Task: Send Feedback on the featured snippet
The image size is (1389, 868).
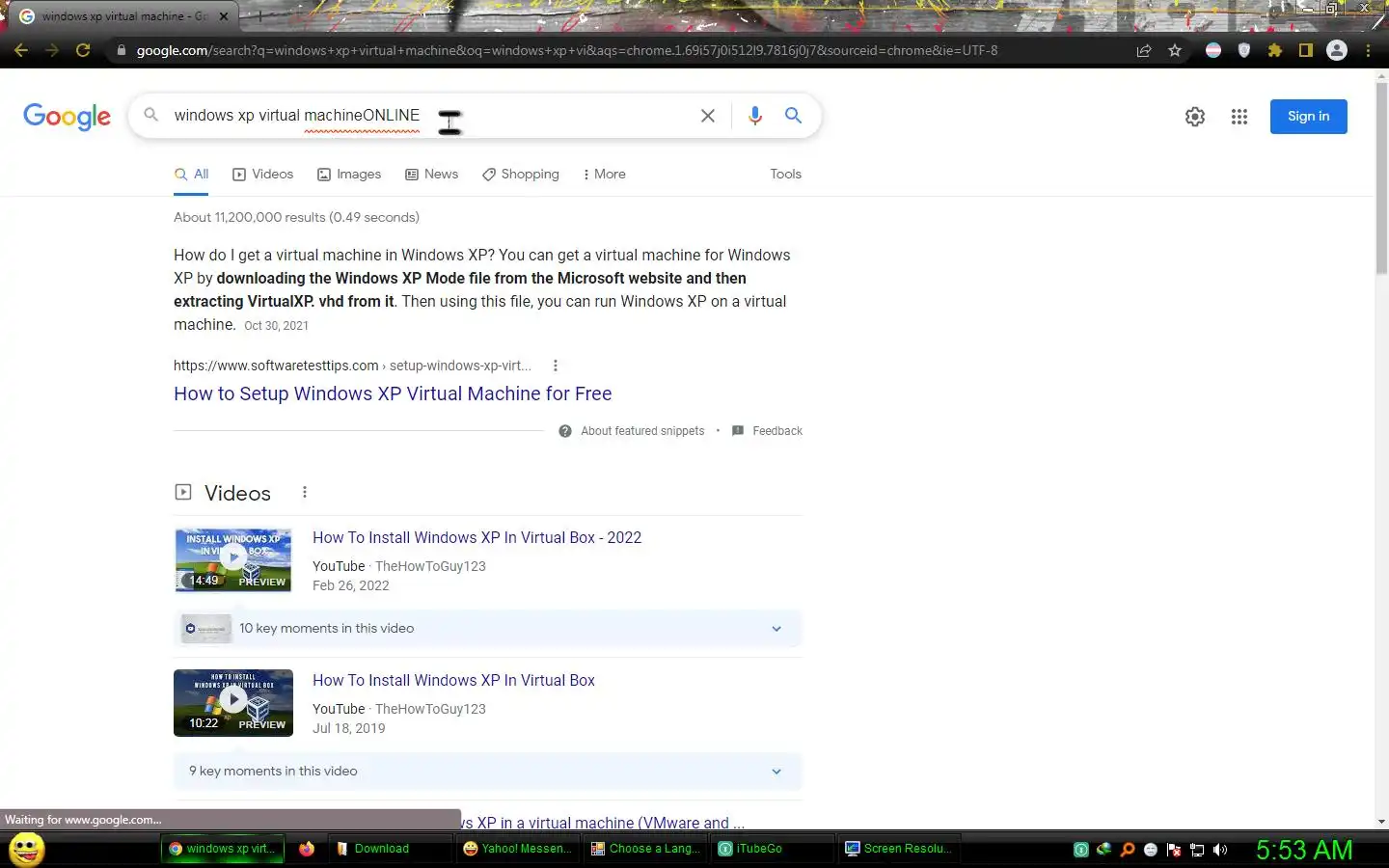Action: (777, 431)
